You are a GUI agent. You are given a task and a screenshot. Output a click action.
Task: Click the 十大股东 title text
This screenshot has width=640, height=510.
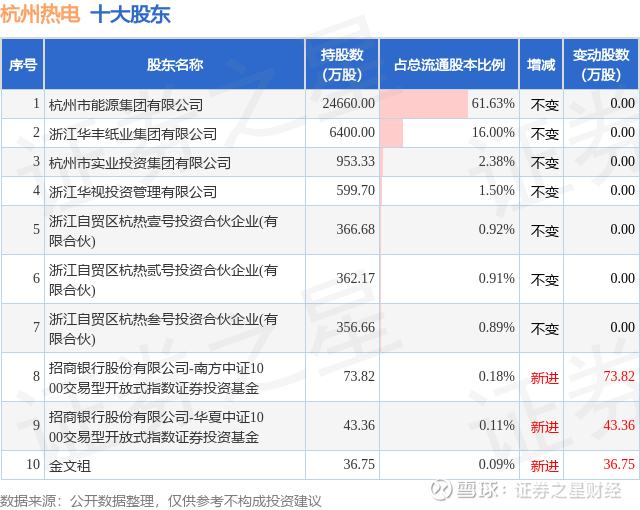tap(130, 14)
